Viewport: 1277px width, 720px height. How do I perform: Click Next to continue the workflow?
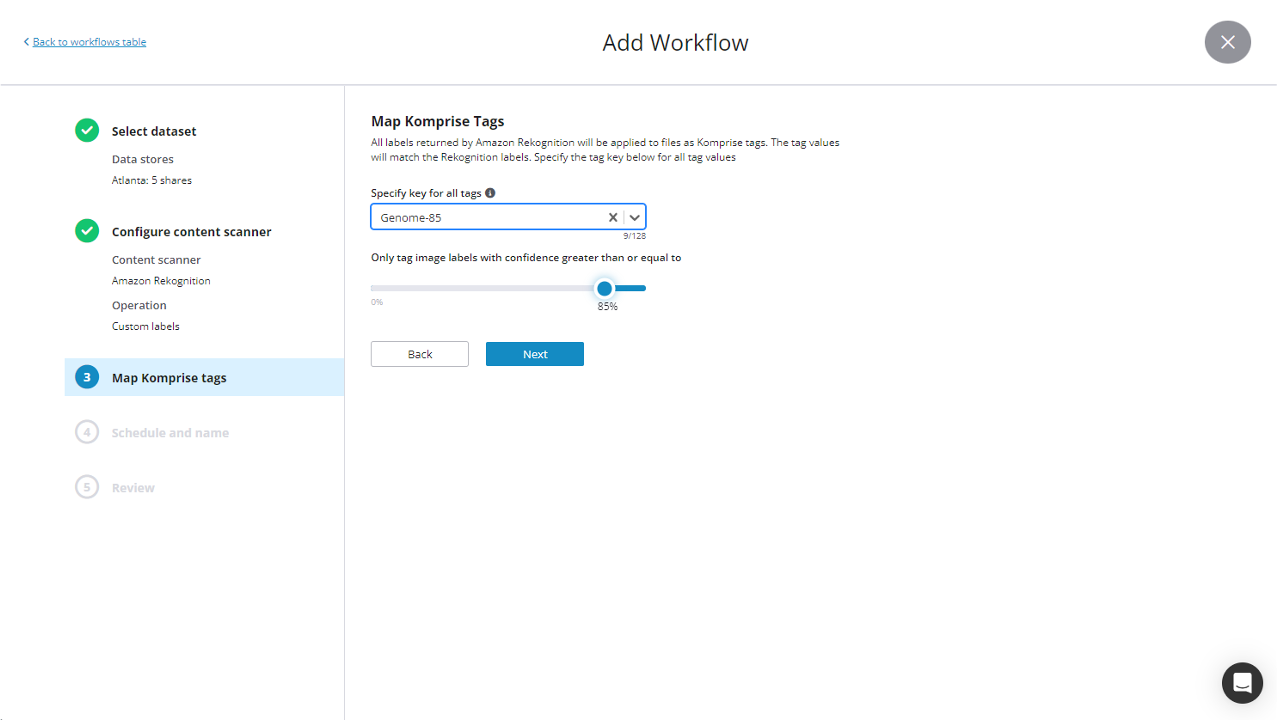(x=534, y=354)
